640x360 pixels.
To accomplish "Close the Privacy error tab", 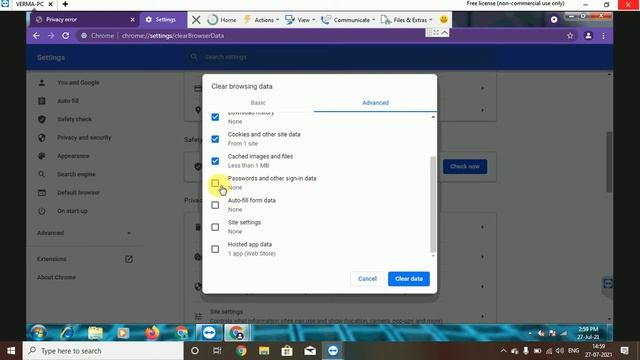I will tap(132, 20).
